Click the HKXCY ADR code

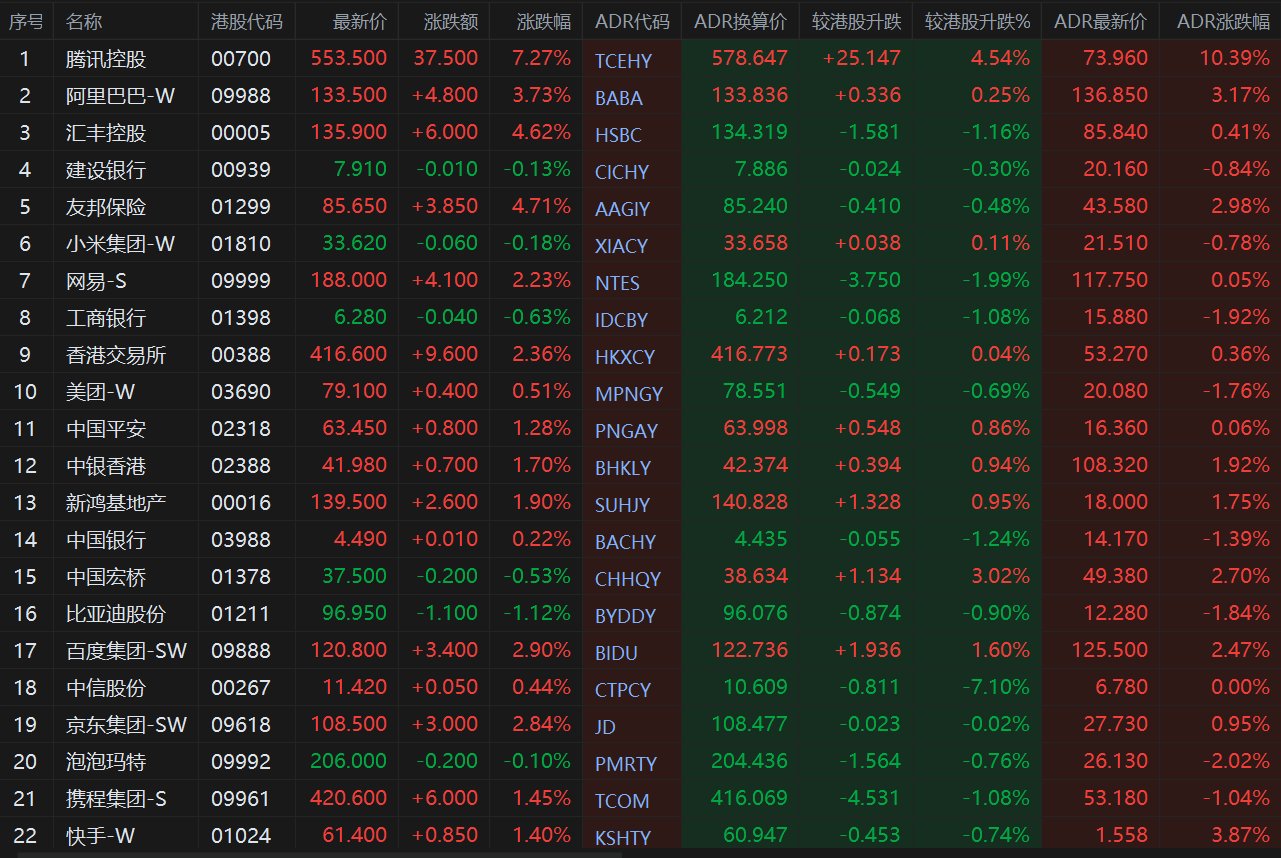point(625,357)
